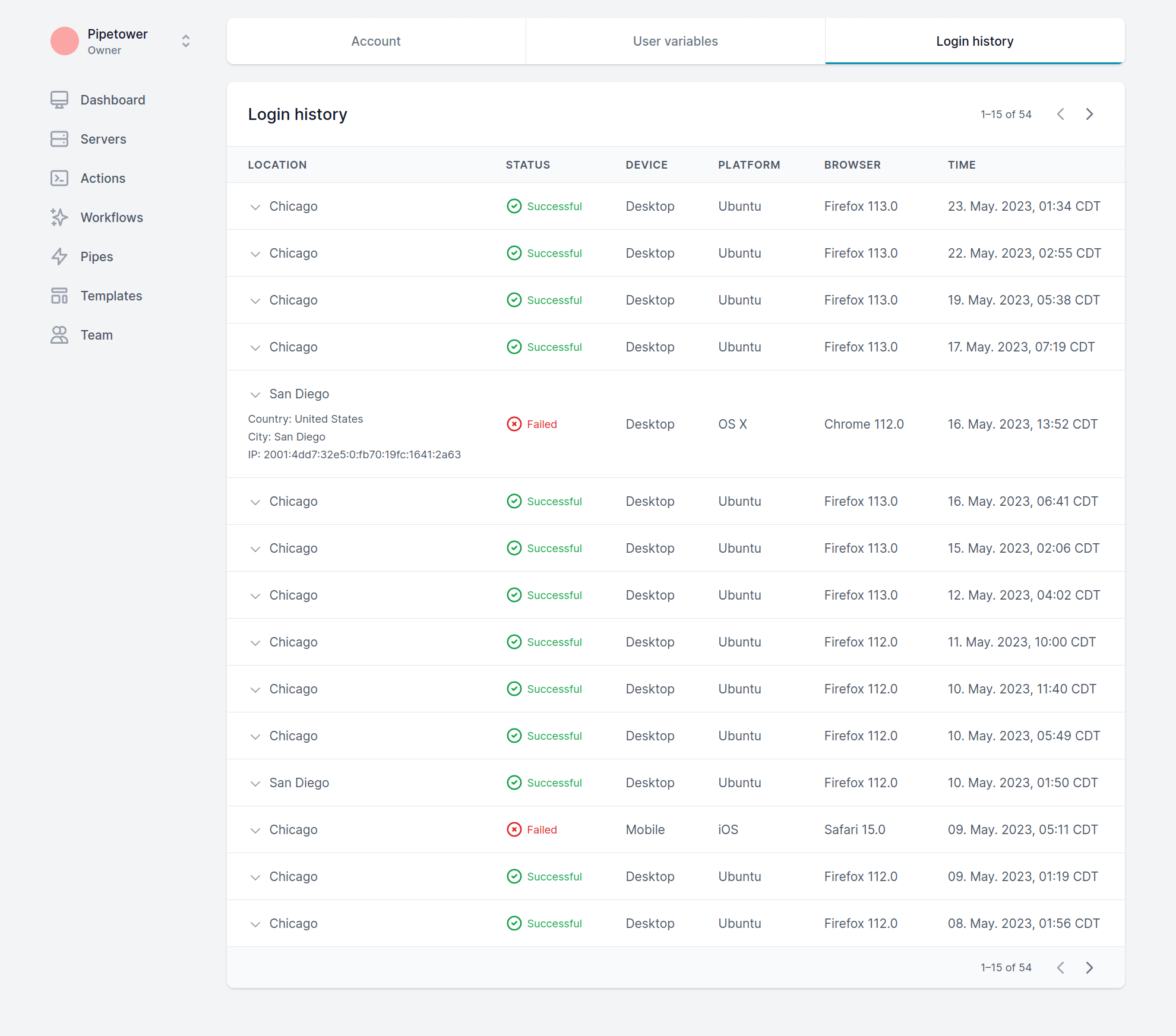Image resolution: width=1176 pixels, height=1036 pixels.
Task: Switch to the Account tab
Action: (x=376, y=41)
